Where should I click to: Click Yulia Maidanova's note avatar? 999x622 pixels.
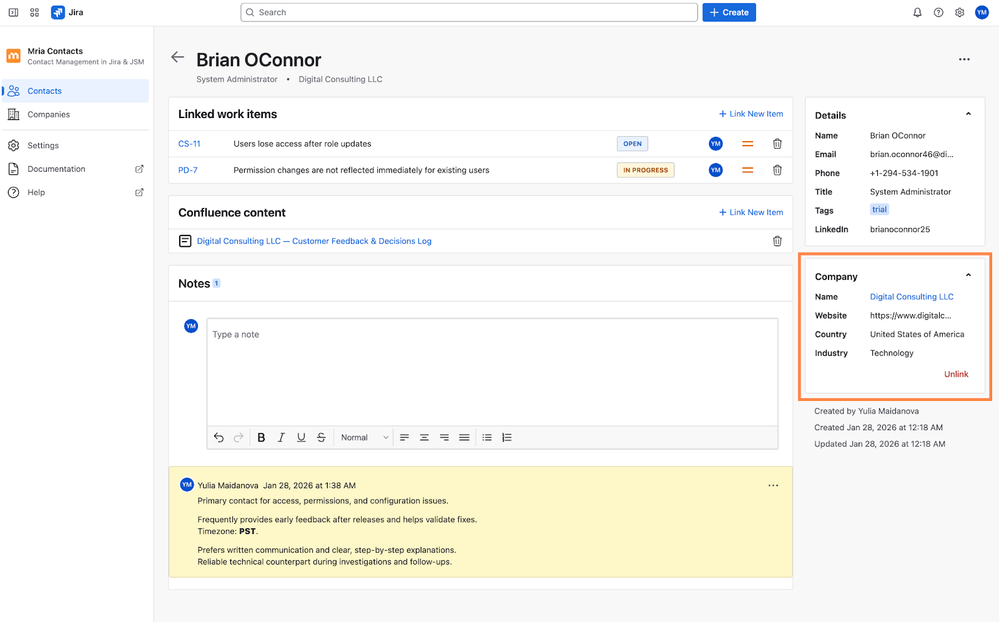click(187, 485)
